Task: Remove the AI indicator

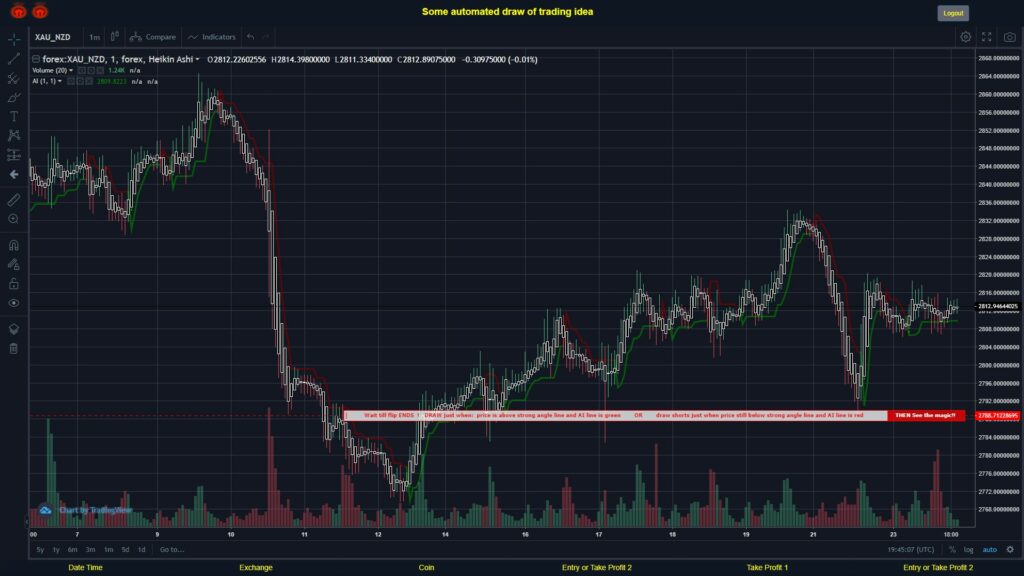Action: click(89, 82)
